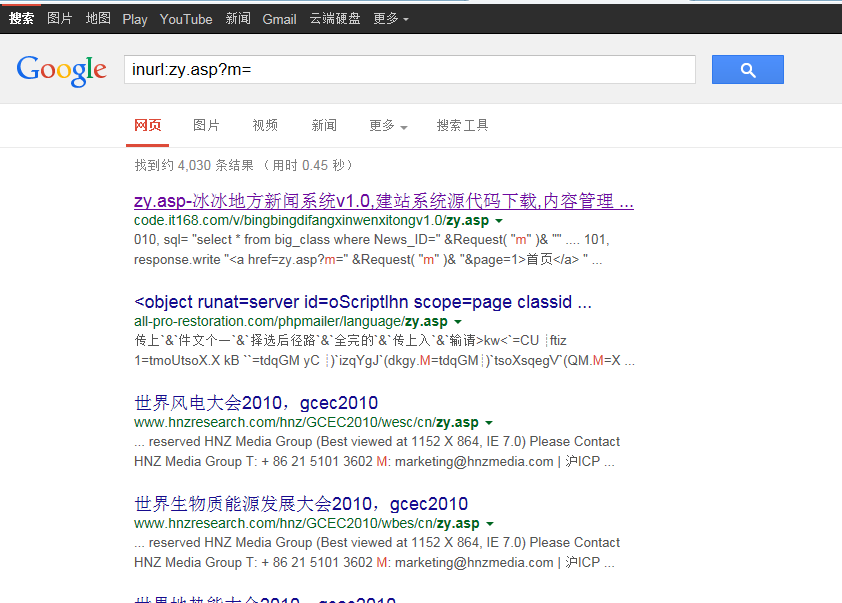This screenshot has width=842, height=603.
Task: Open 搜索 in the top black bar
Action: [21, 19]
